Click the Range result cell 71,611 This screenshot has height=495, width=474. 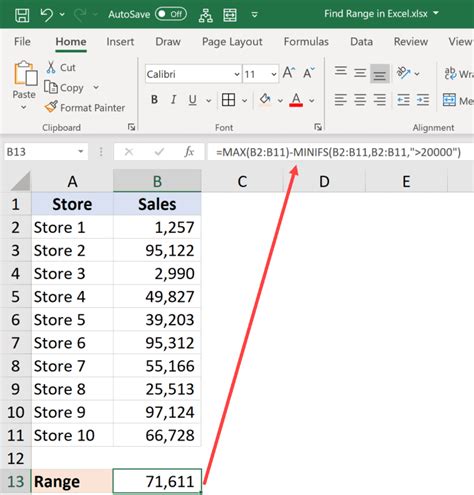157,481
